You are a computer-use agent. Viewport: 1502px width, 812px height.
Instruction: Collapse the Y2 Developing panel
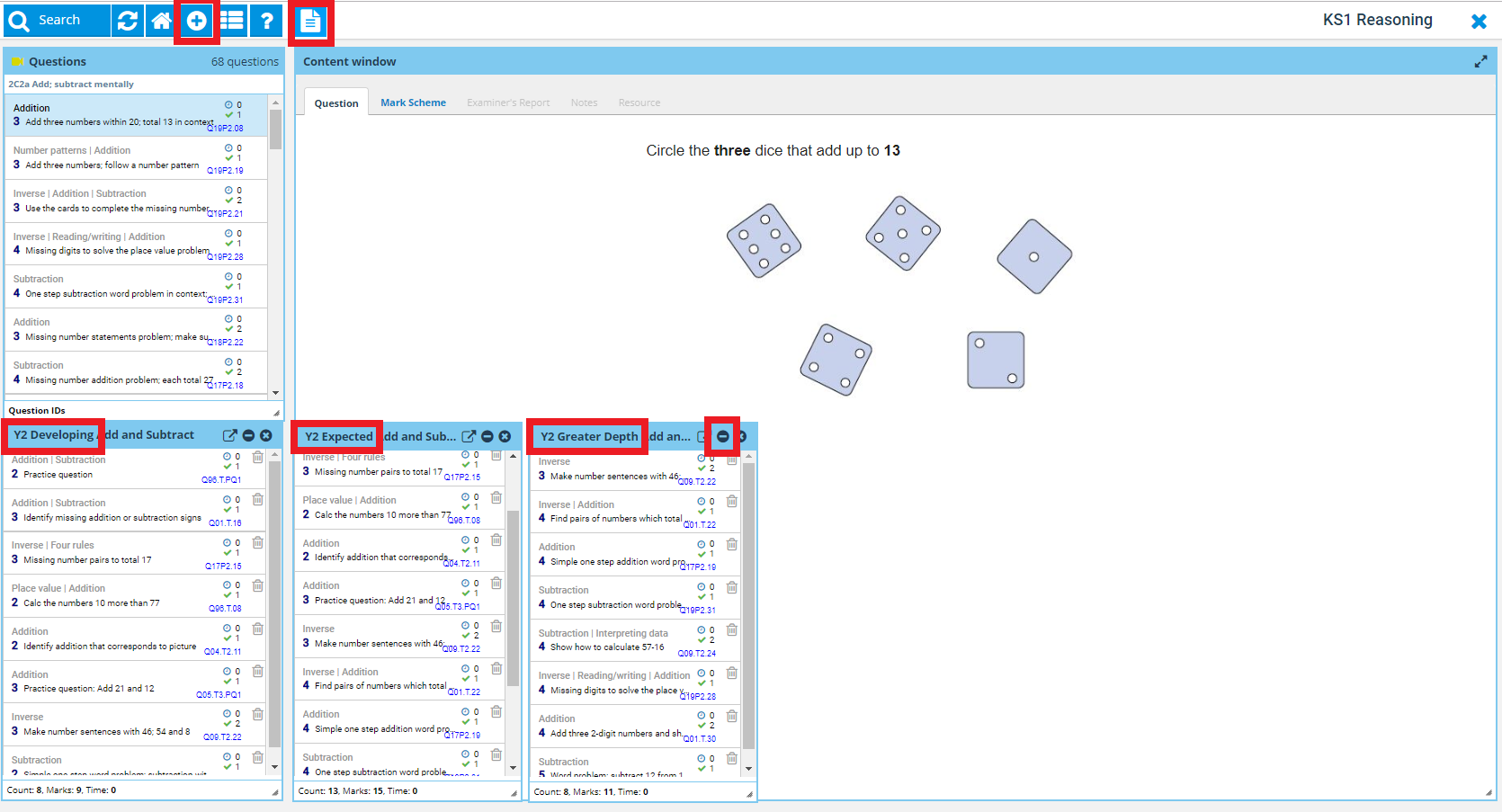(x=249, y=435)
